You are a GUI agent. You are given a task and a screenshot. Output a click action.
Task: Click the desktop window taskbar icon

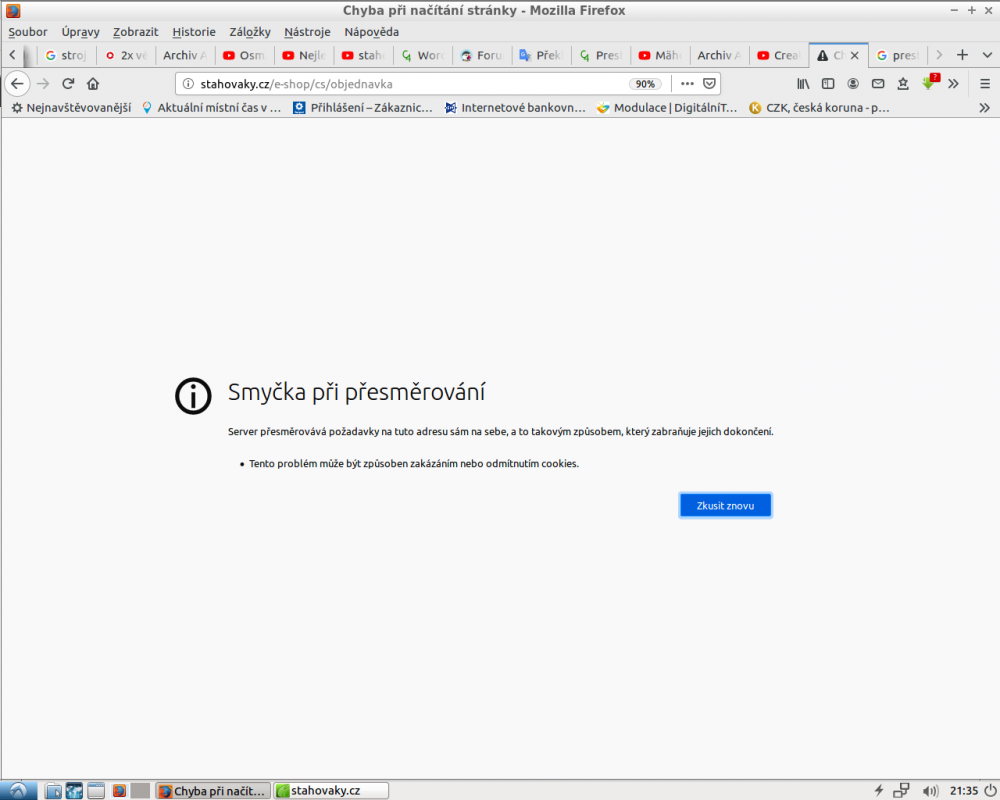coord(96,791)
